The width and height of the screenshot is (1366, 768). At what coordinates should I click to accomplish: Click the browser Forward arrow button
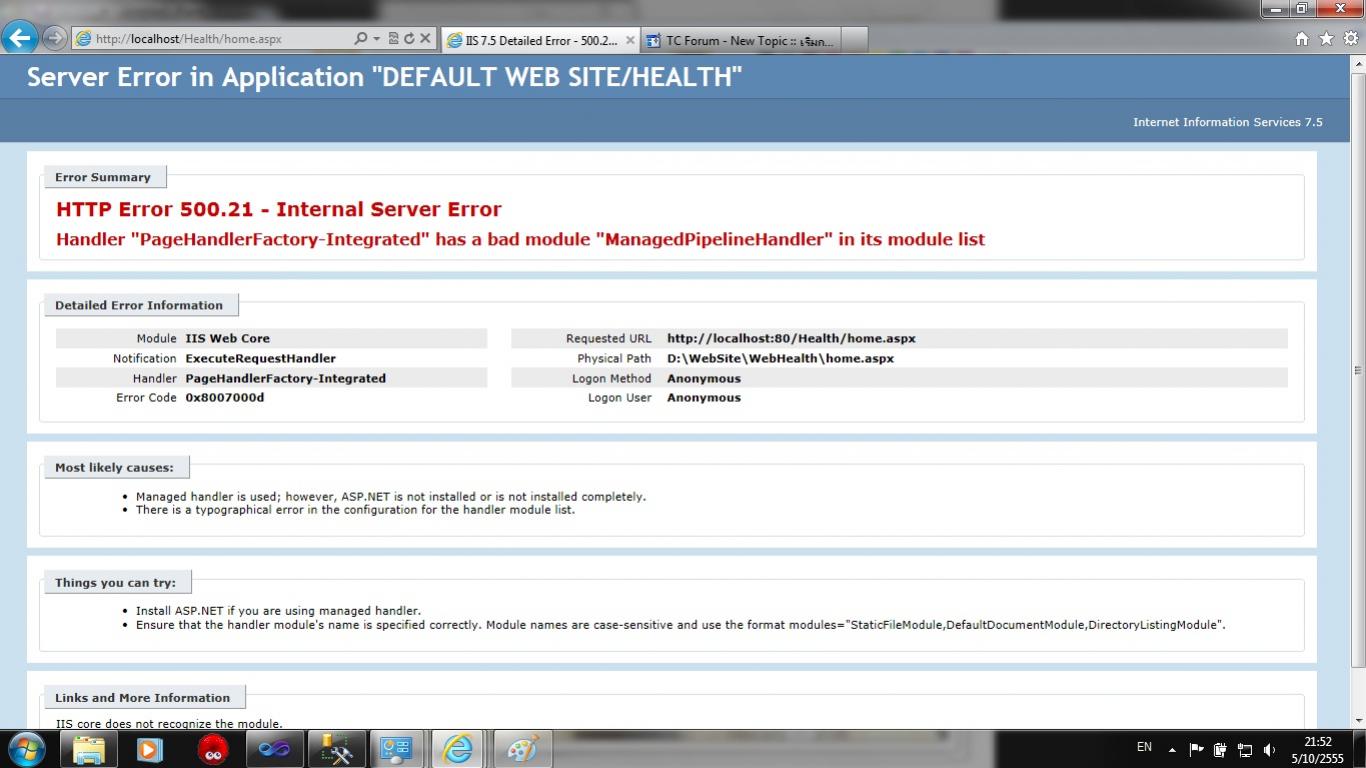55,39
